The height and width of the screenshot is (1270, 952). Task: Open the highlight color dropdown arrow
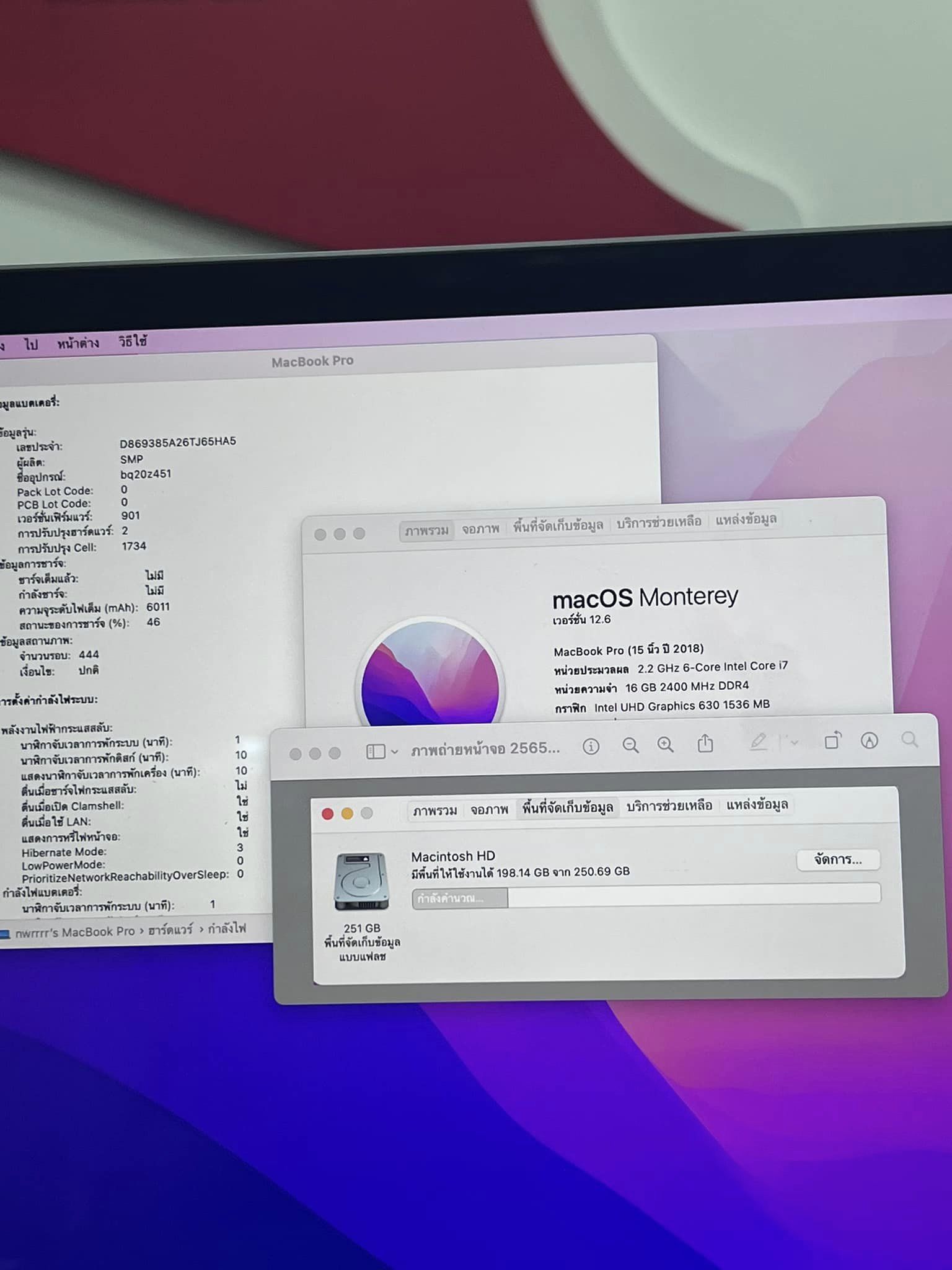click(793, 742)
